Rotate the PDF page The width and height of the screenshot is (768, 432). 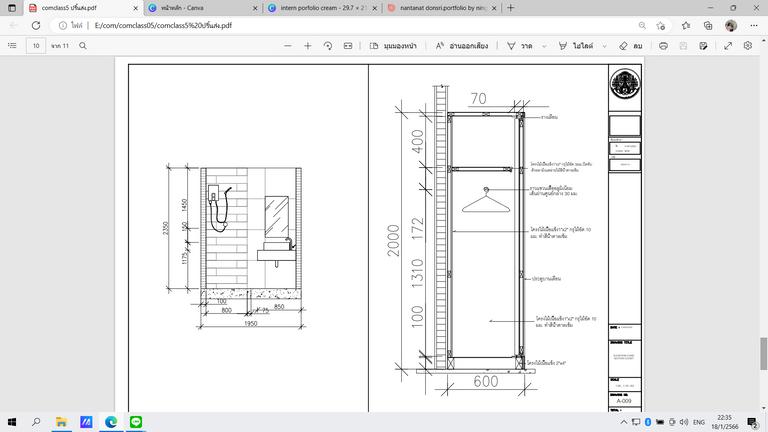click(328, 46)
